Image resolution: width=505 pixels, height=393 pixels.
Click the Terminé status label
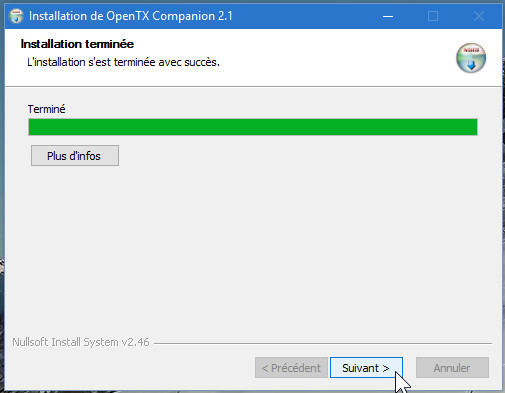(x=47, y=109)
